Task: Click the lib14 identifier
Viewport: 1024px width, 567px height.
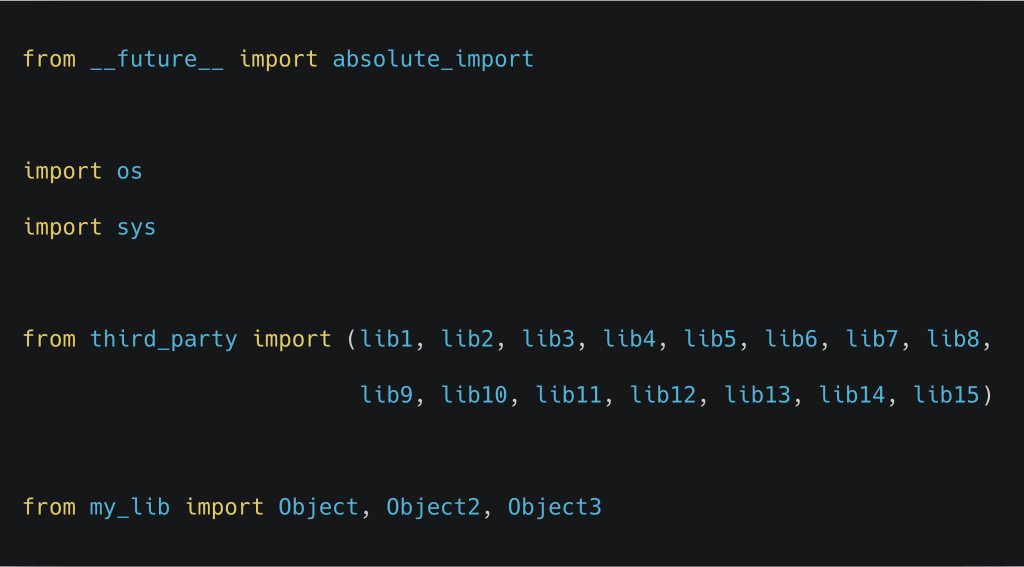Action: coord(852,395)
